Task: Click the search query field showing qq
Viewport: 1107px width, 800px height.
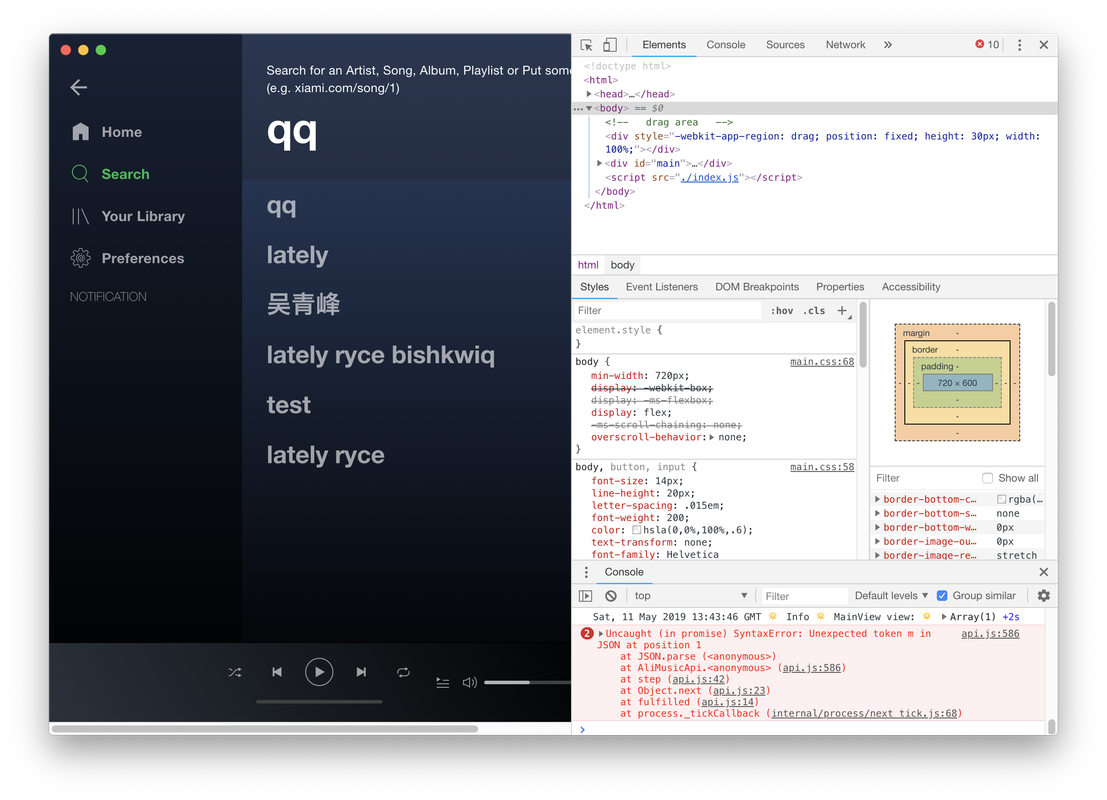Action: [417, 132]
